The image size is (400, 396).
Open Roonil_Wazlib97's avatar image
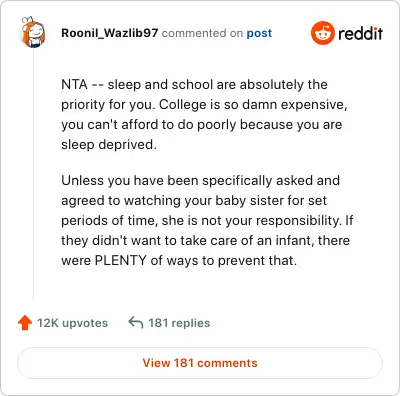[x=33, y=32]
